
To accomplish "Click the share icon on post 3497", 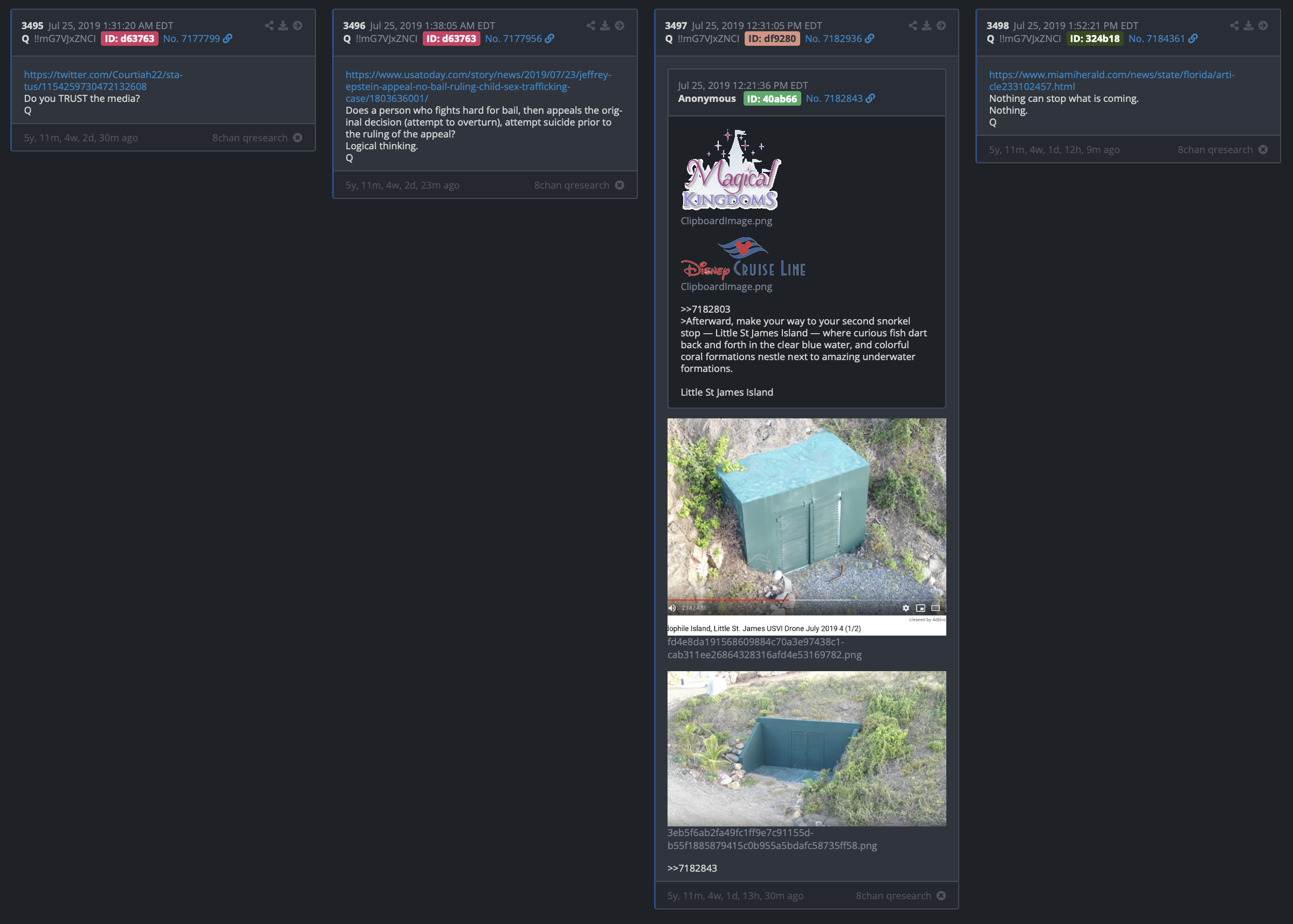I will [913, 25].
